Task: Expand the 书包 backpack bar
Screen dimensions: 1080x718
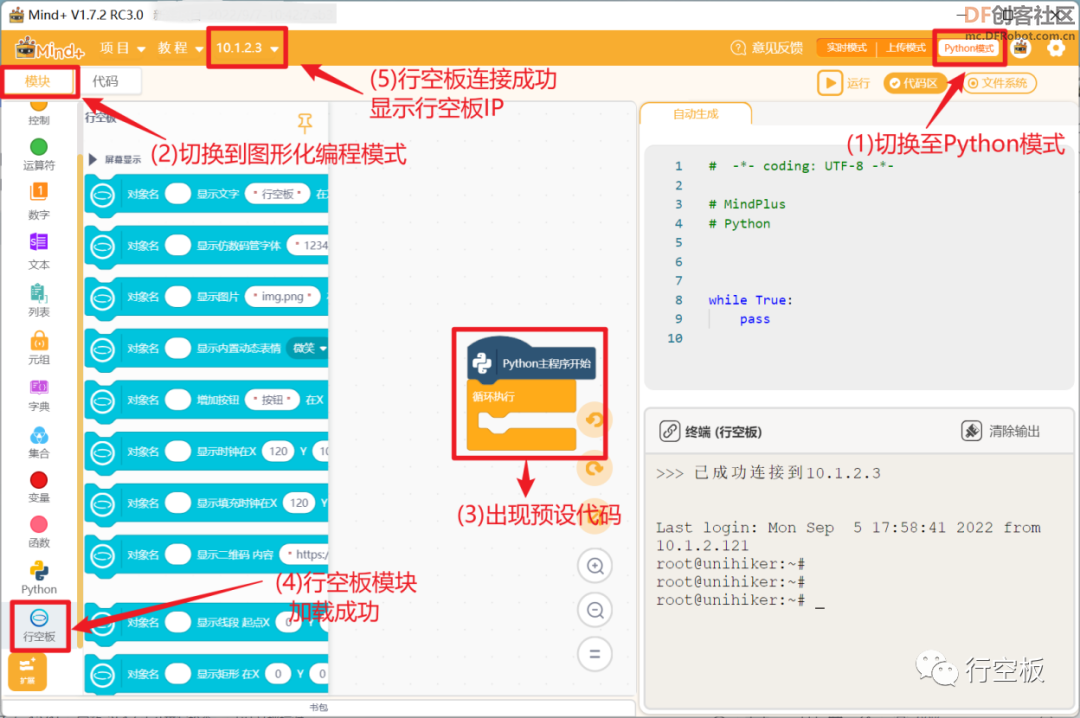Action: [318, 708]
